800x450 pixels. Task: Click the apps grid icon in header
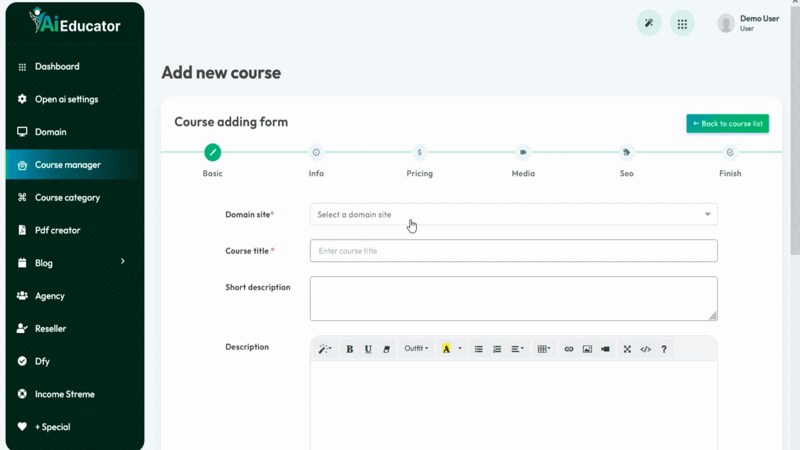[682, 24]
